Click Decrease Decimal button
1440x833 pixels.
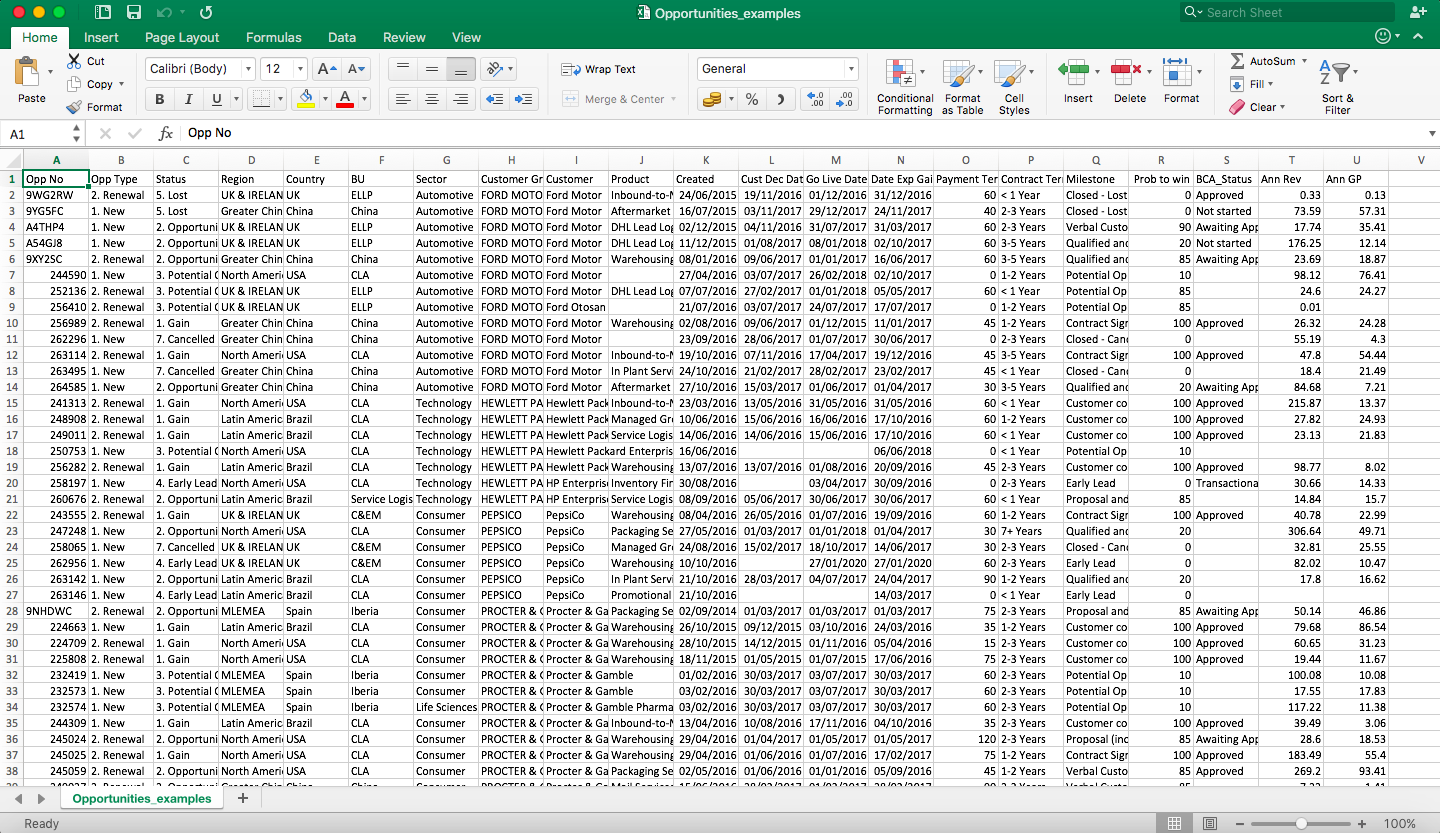click(x=846, y=99)
